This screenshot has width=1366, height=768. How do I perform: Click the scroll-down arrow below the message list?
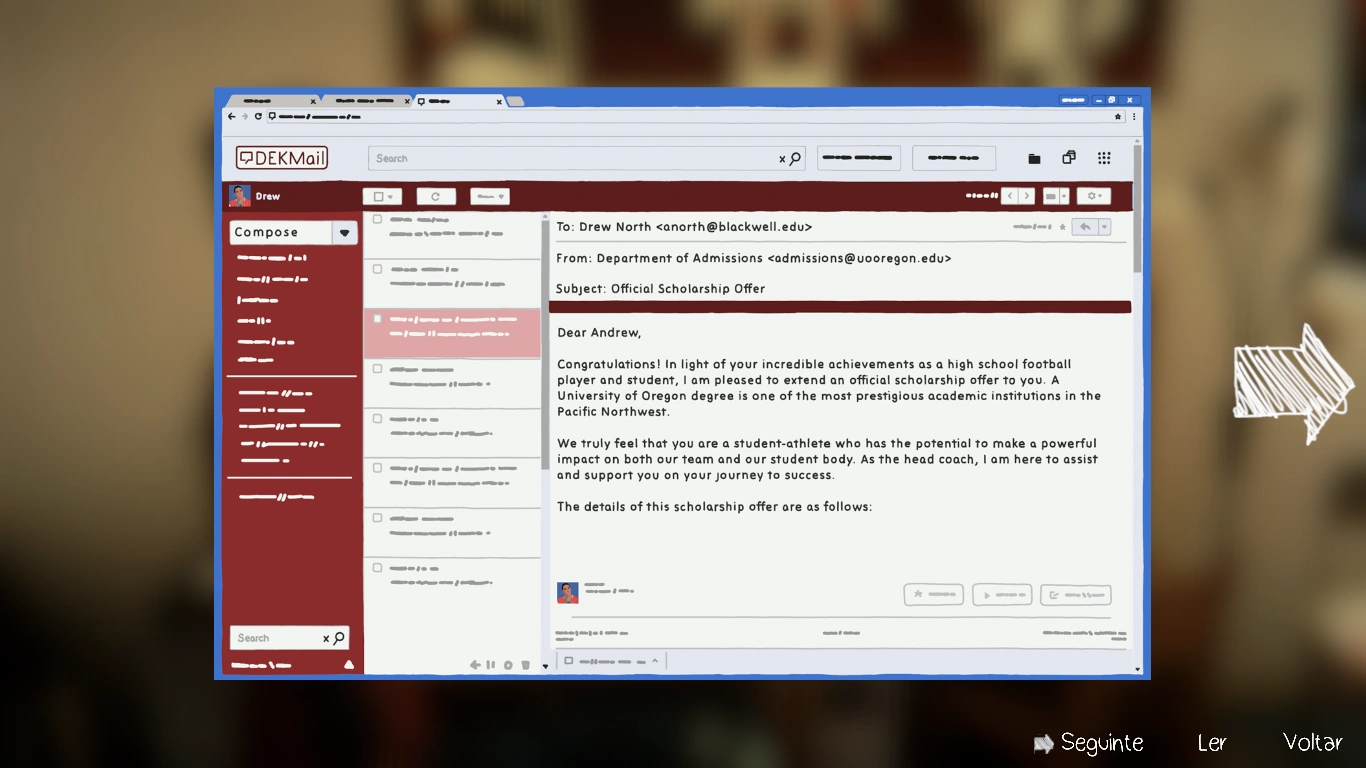tap(545, 666)
